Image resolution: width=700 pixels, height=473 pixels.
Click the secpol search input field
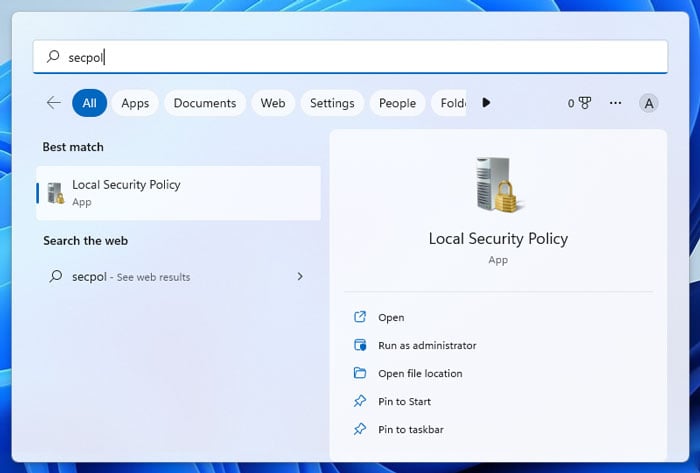(x=350, y=57)
